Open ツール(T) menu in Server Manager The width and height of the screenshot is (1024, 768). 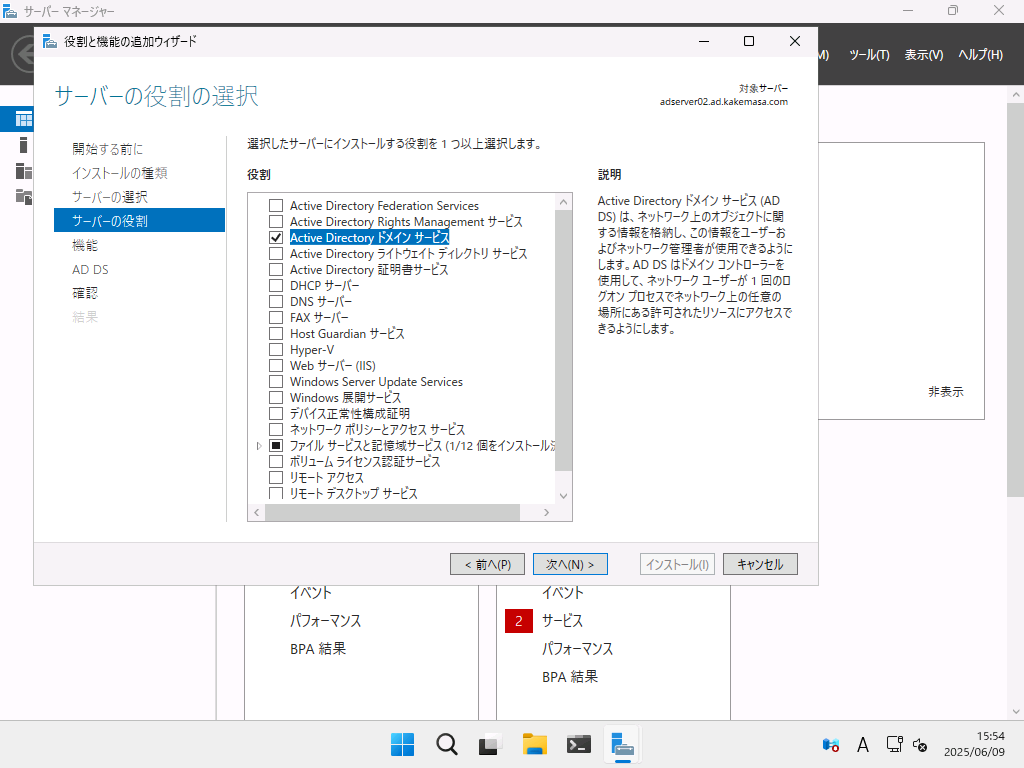(869, 55)
